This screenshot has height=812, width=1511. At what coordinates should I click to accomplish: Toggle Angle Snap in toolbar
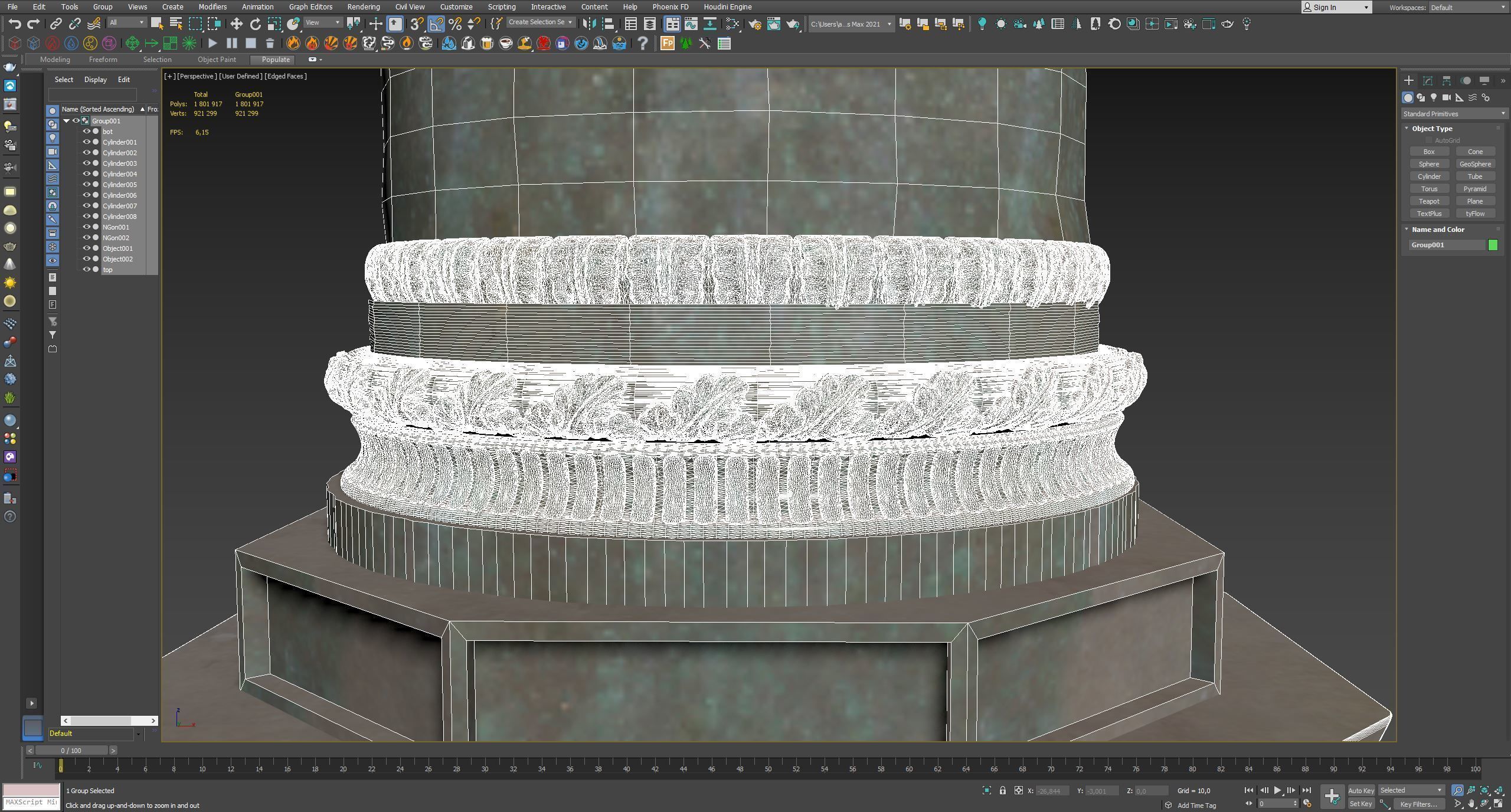click(x=436, y=24)
